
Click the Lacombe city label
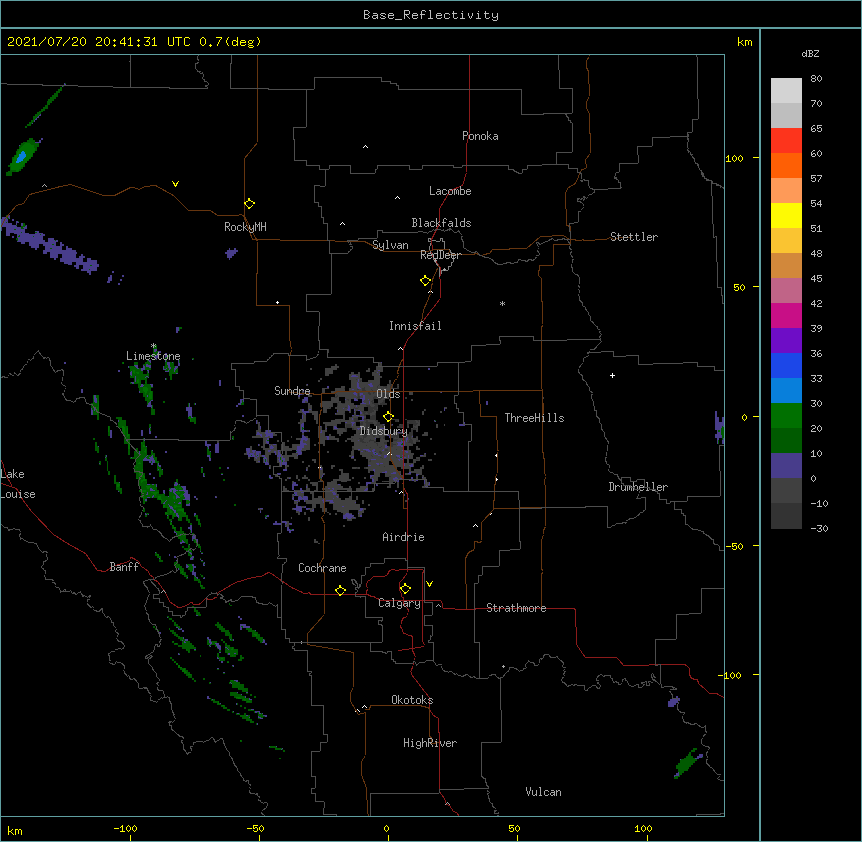pos(450,191)
